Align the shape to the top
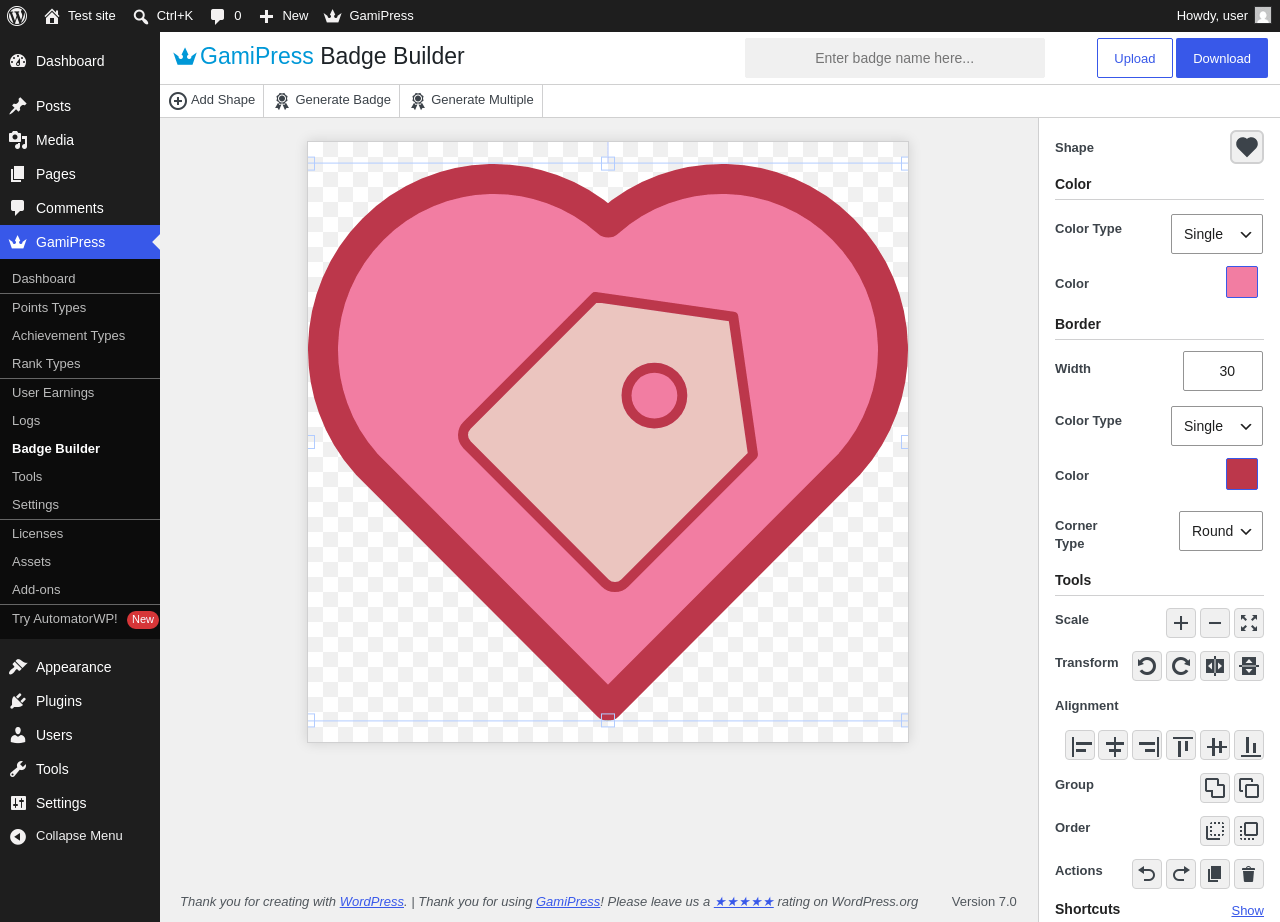1280x922 pixels. tap(1181, 745)
